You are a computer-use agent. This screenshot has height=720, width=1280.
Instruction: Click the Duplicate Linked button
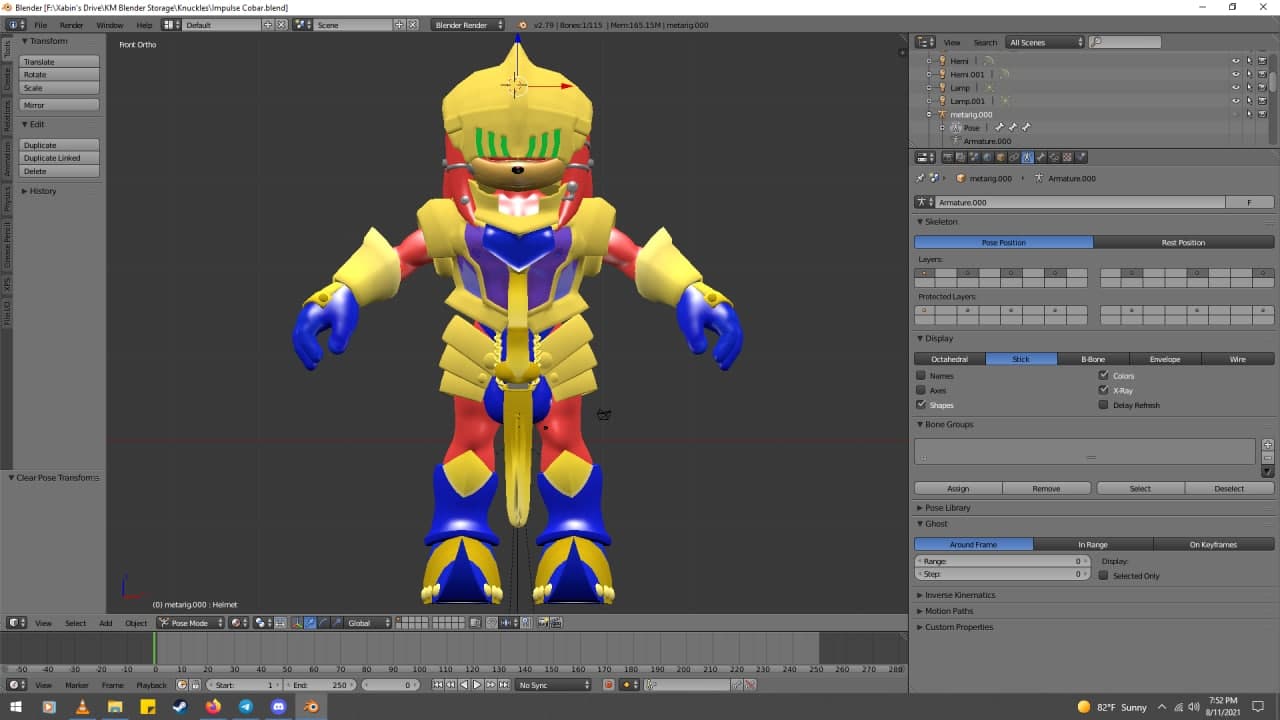(59, 158)
